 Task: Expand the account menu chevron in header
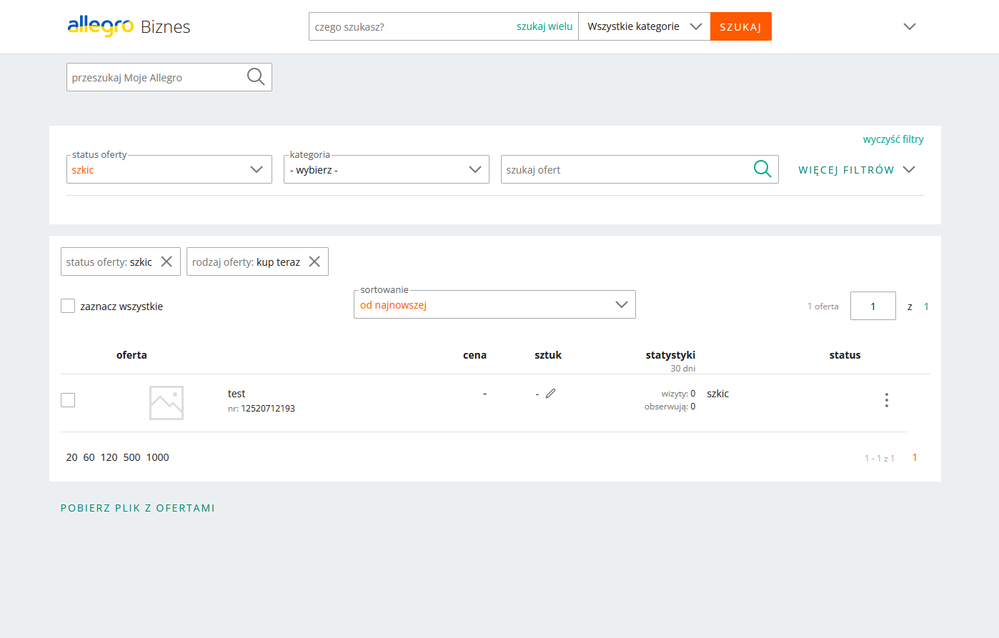tap(909, 27)
